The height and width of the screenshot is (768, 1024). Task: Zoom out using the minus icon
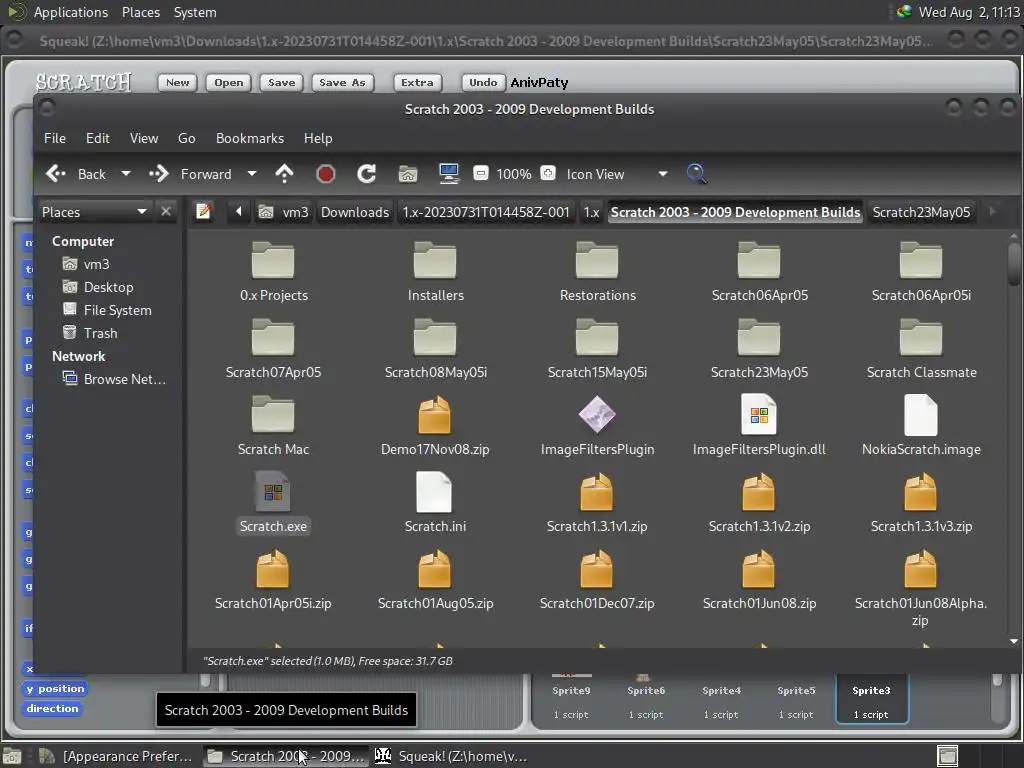pyautogui.click(x=481, y=174)
